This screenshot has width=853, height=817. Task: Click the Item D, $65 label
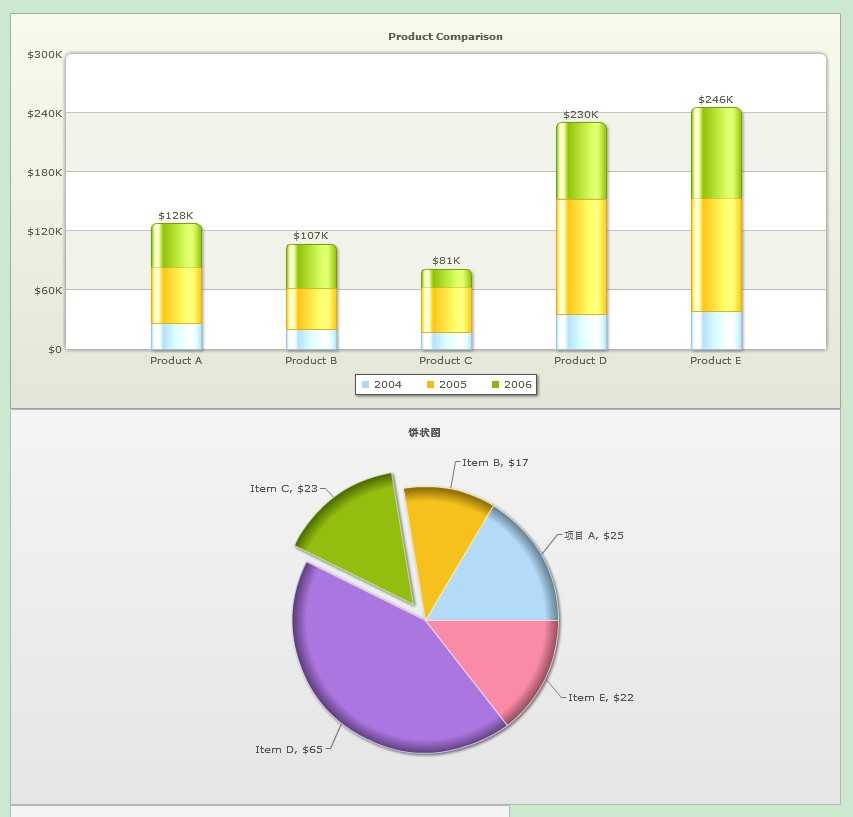pyautogui.click(x=289, y=750)
